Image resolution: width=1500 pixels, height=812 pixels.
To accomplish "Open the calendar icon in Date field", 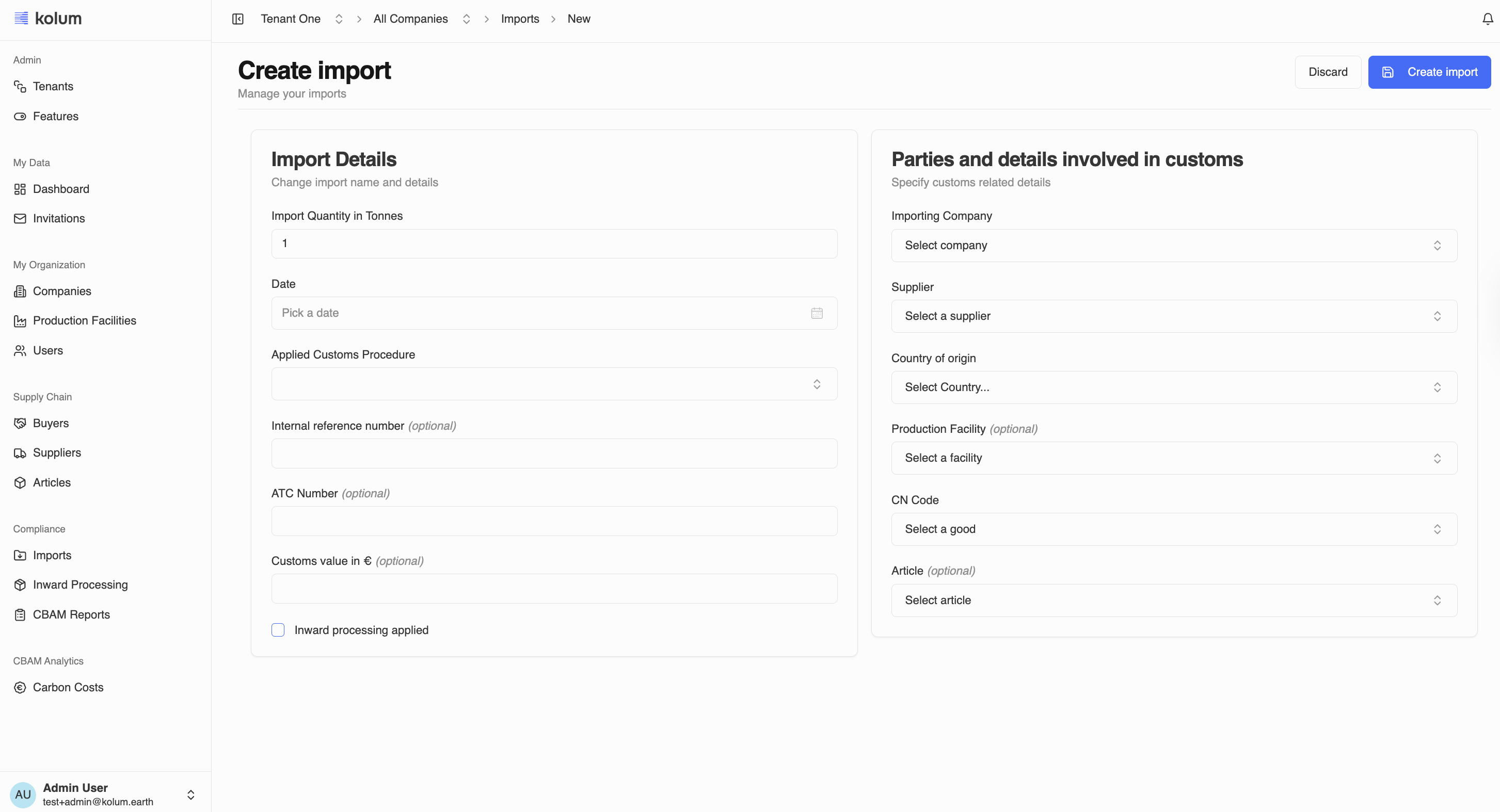I will tap(817, 313).
